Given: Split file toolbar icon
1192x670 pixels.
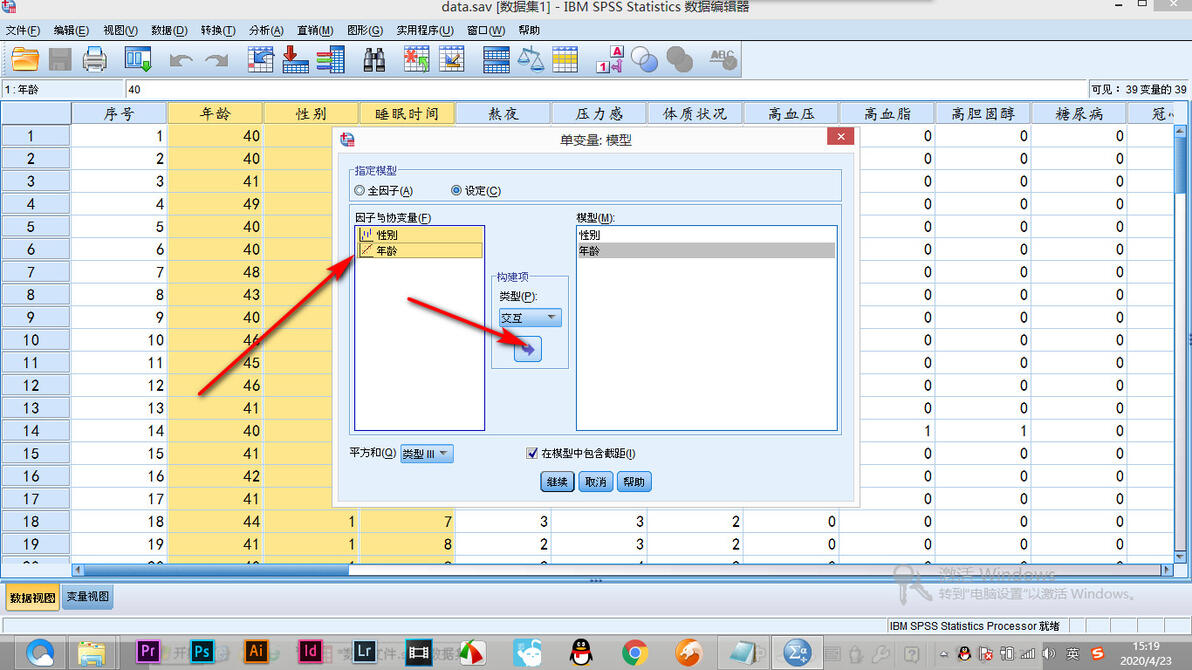Looking at the screenshot, I should [x=496, y=59].
